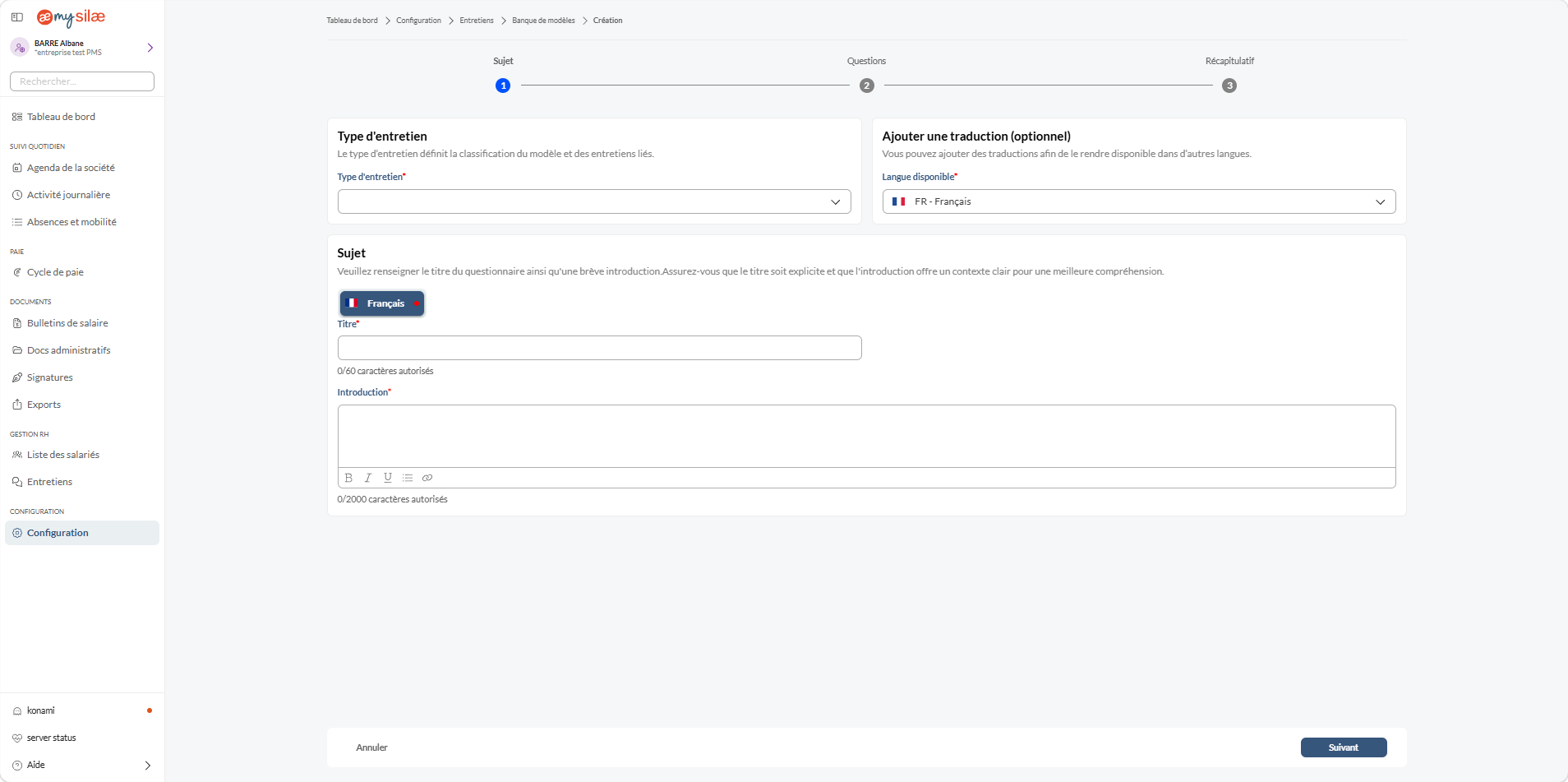Toggle underline formatting in Introduction editor

(x=388, y=478)
